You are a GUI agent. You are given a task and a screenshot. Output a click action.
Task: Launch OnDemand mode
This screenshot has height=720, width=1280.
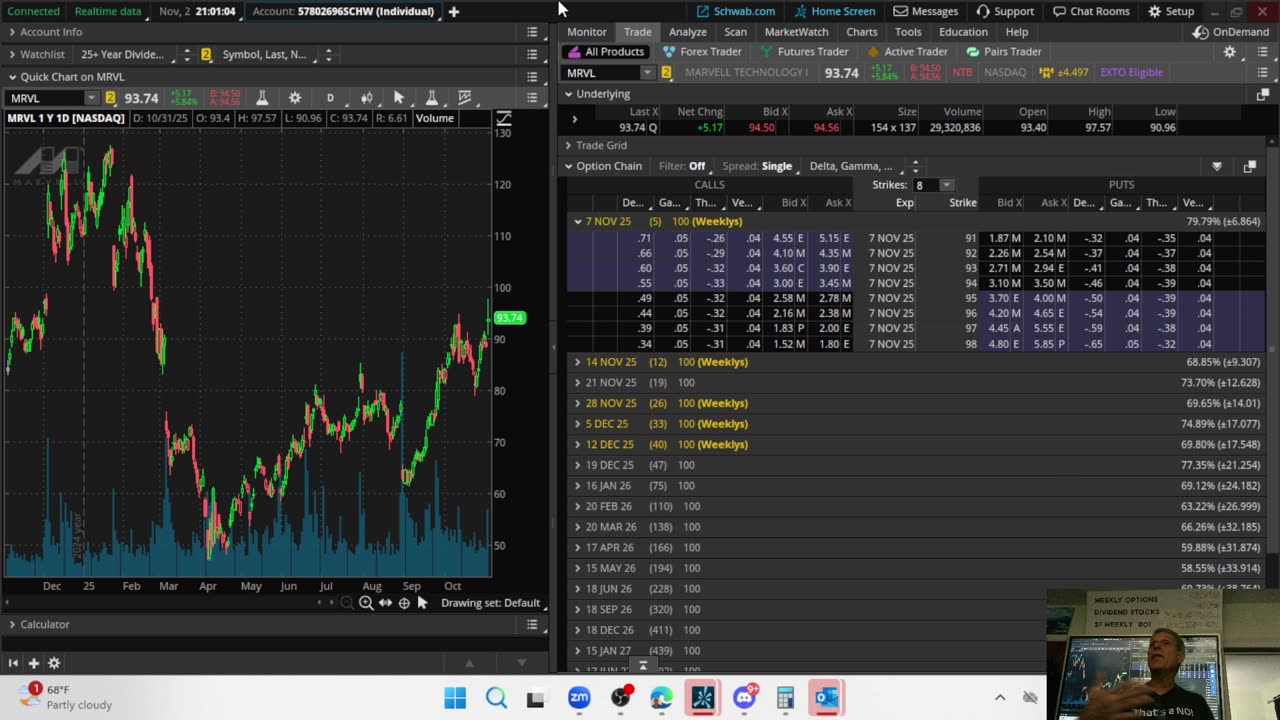[1231, 32]
